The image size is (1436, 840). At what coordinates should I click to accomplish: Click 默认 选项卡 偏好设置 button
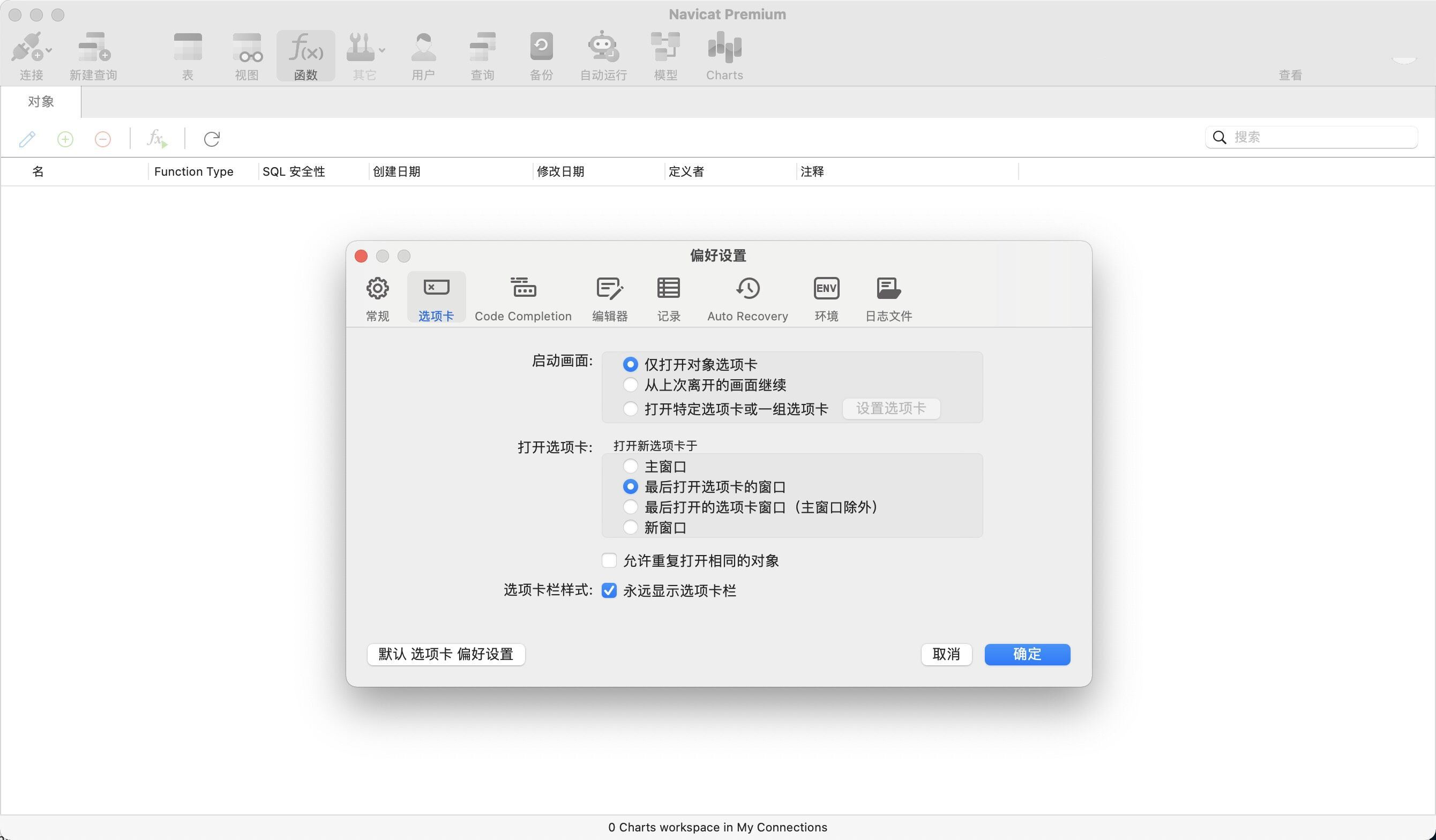click(x=446, y=654)
